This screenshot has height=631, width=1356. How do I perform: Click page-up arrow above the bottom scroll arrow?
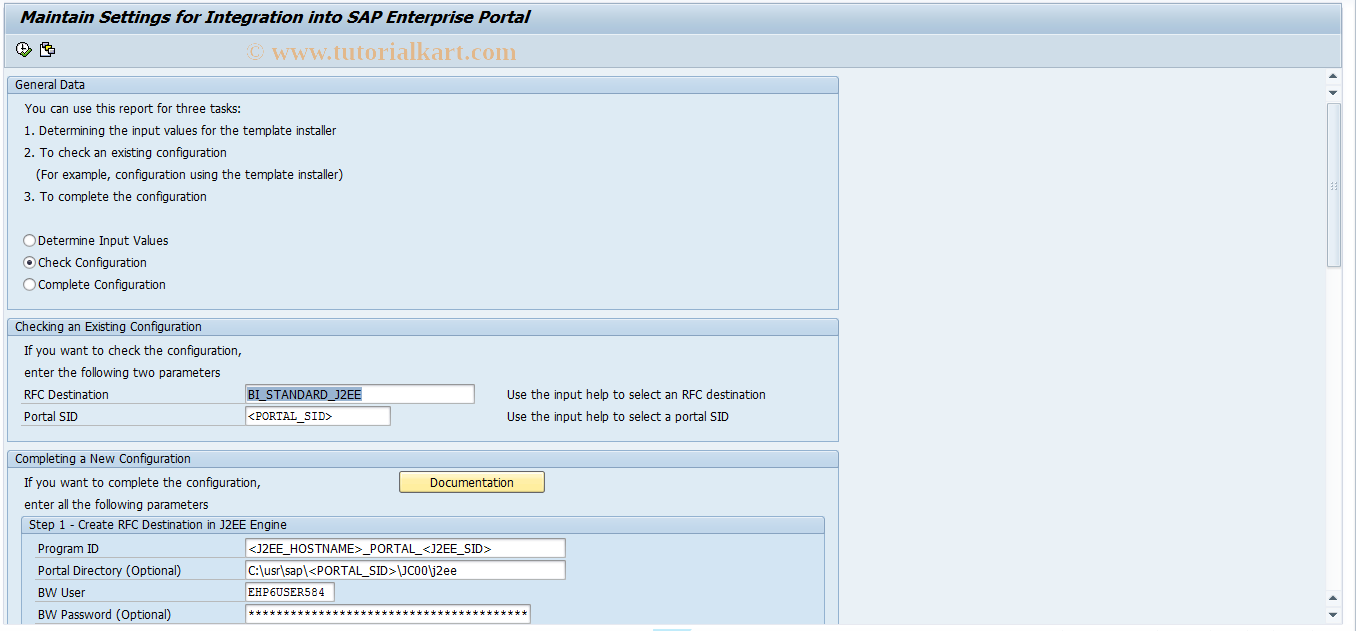point(1333,597)
